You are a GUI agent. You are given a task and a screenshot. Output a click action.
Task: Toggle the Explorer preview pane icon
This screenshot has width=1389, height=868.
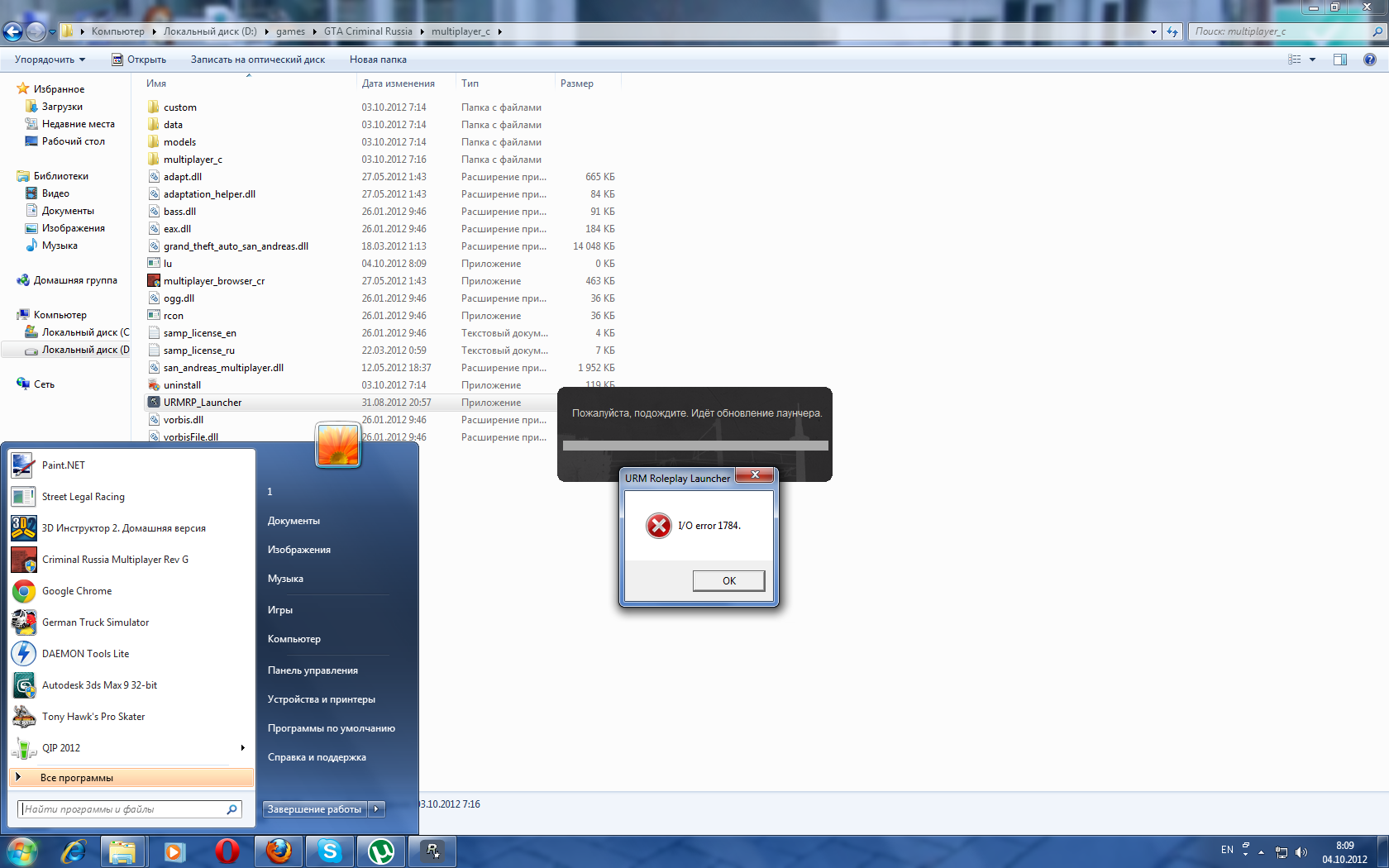pyautogui.click(x=1340, y=60)
